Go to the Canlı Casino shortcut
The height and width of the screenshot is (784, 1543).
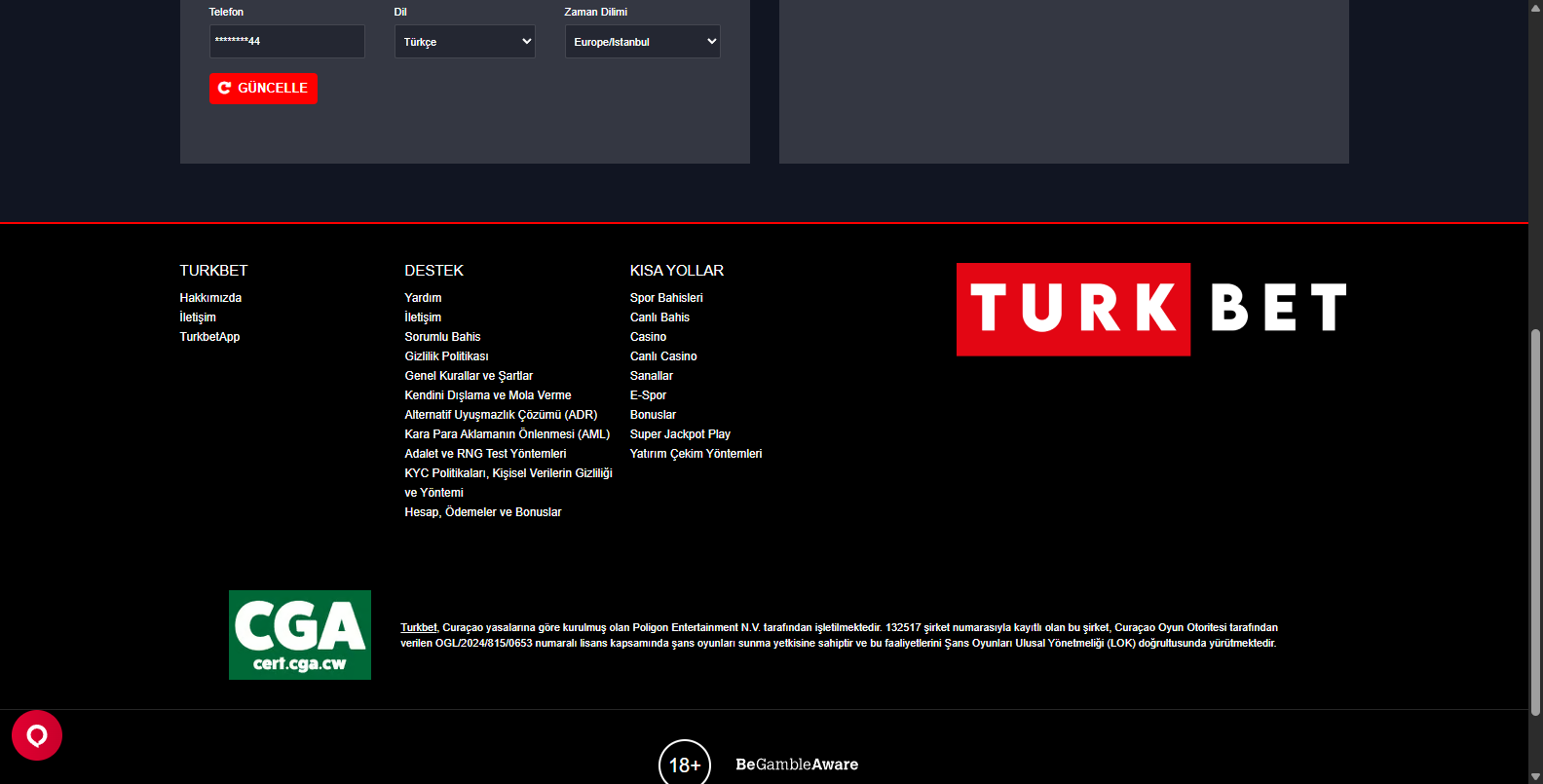[x=663, y=356]
